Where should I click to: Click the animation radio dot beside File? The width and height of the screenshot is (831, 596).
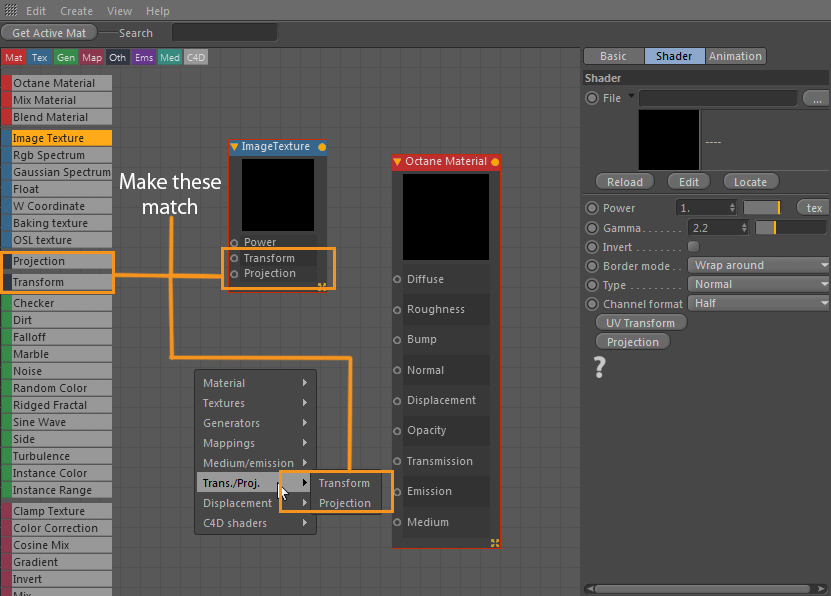coord(592,98)
